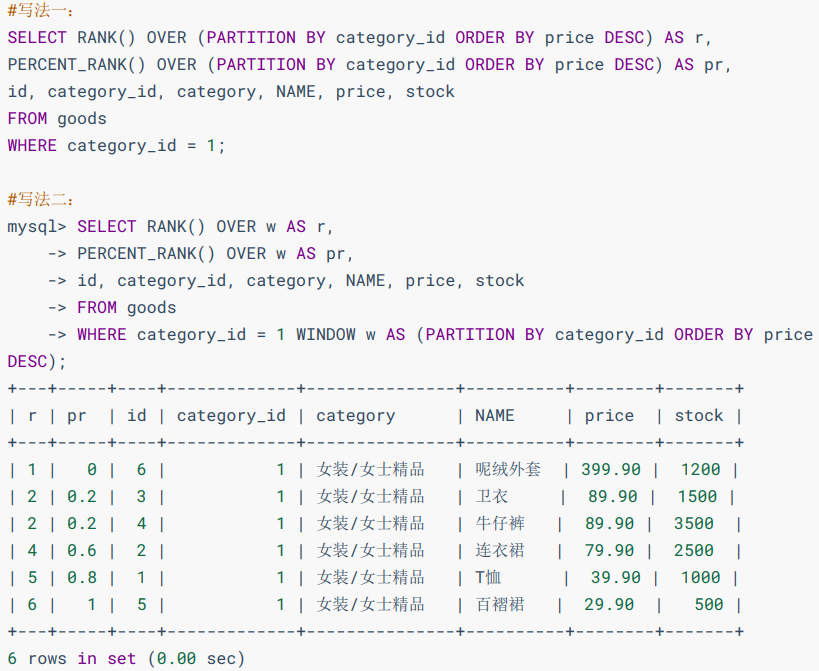Click the #写法二 comment heading
Image resolution: width=819 pixels, height=671 pixels.
(41, 199)
